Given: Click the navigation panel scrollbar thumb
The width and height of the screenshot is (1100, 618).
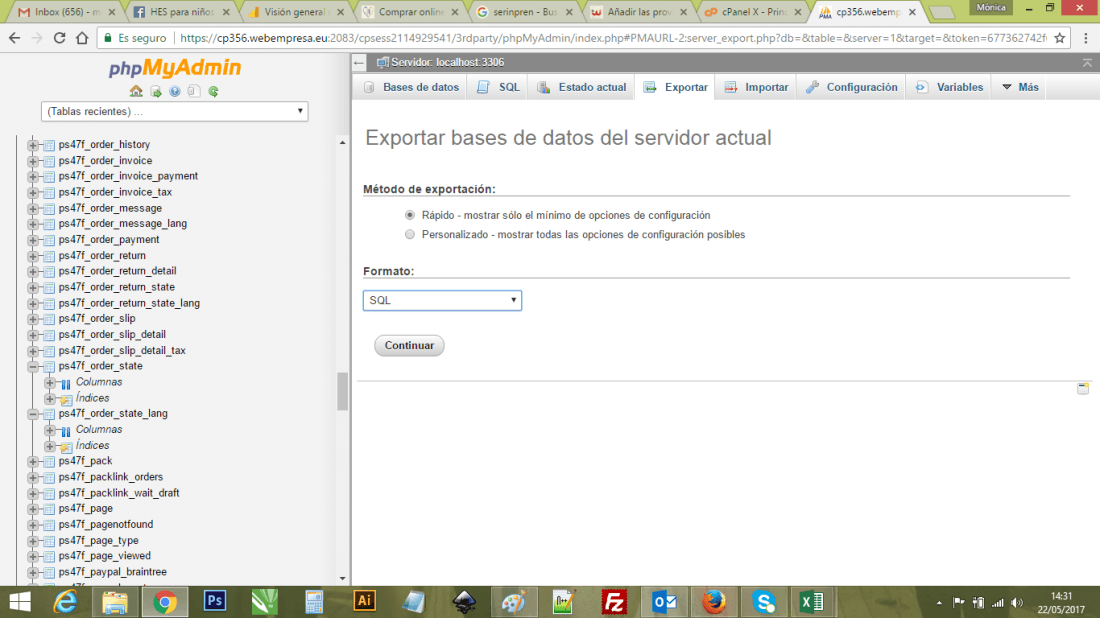Looking at the screenshot, I should coord(342,391).
